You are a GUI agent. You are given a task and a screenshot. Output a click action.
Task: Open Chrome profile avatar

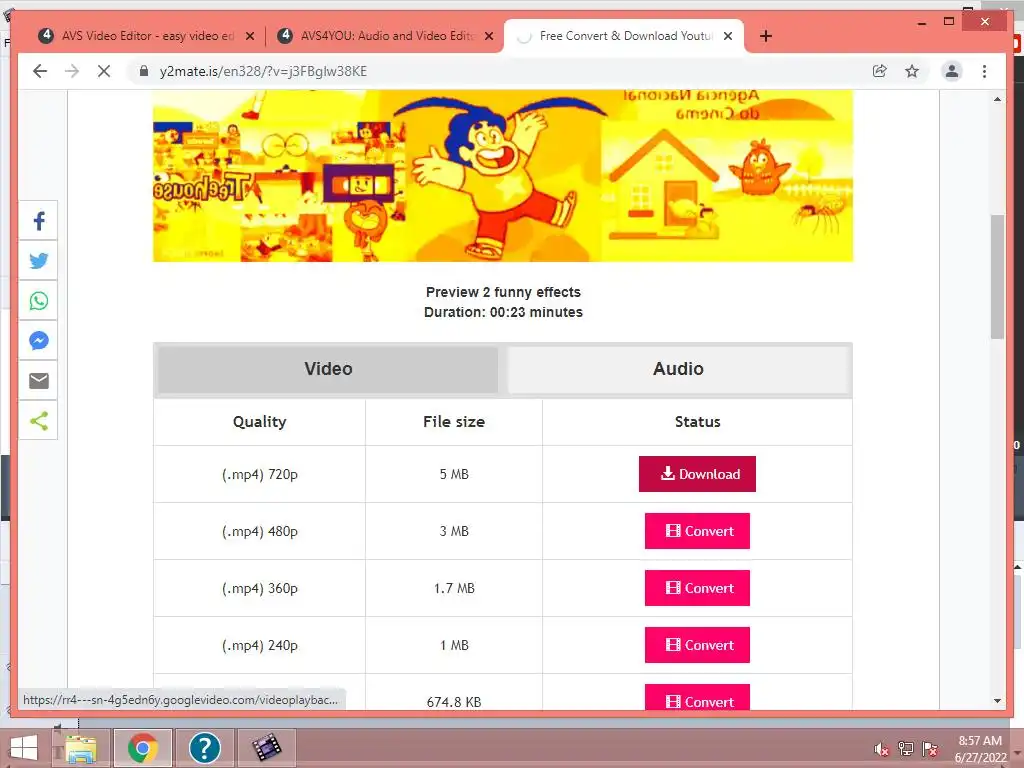point(952,71)
